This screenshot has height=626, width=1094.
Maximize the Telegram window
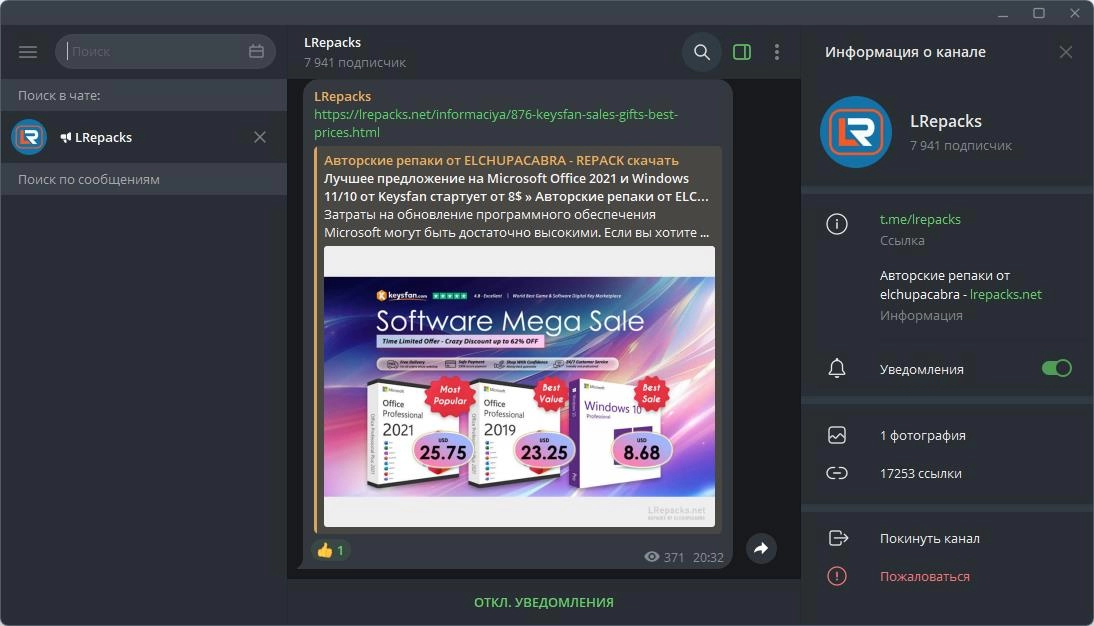pos(1039,13)
